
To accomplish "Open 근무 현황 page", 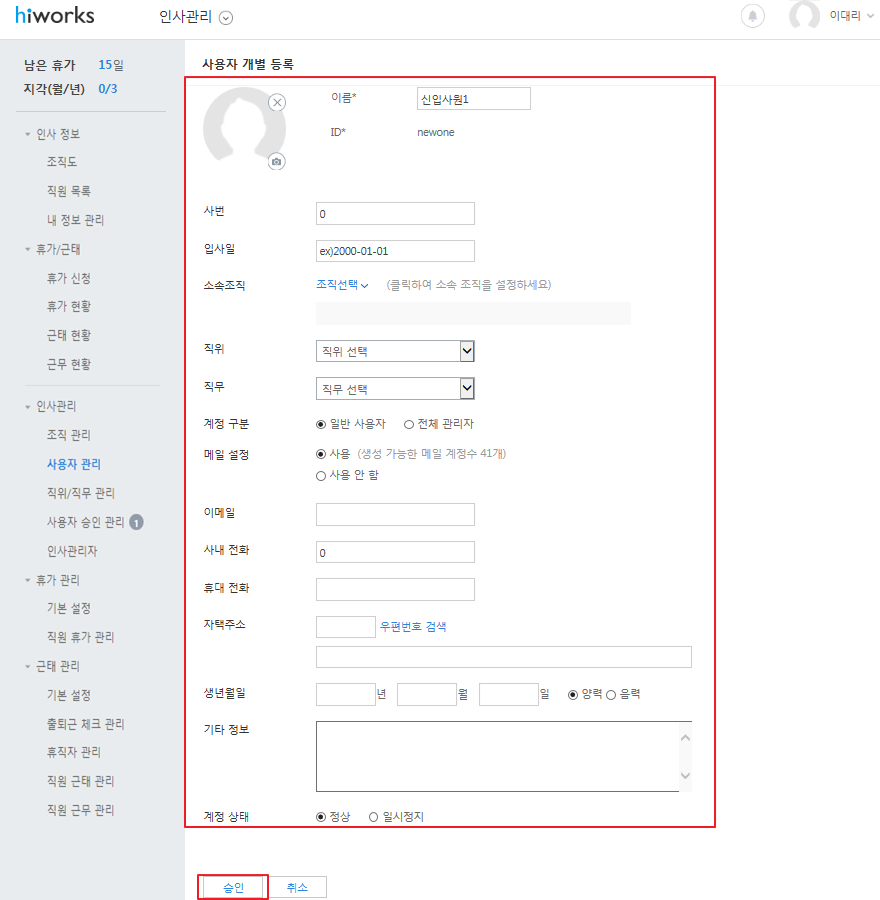I will tap(68, 364).
